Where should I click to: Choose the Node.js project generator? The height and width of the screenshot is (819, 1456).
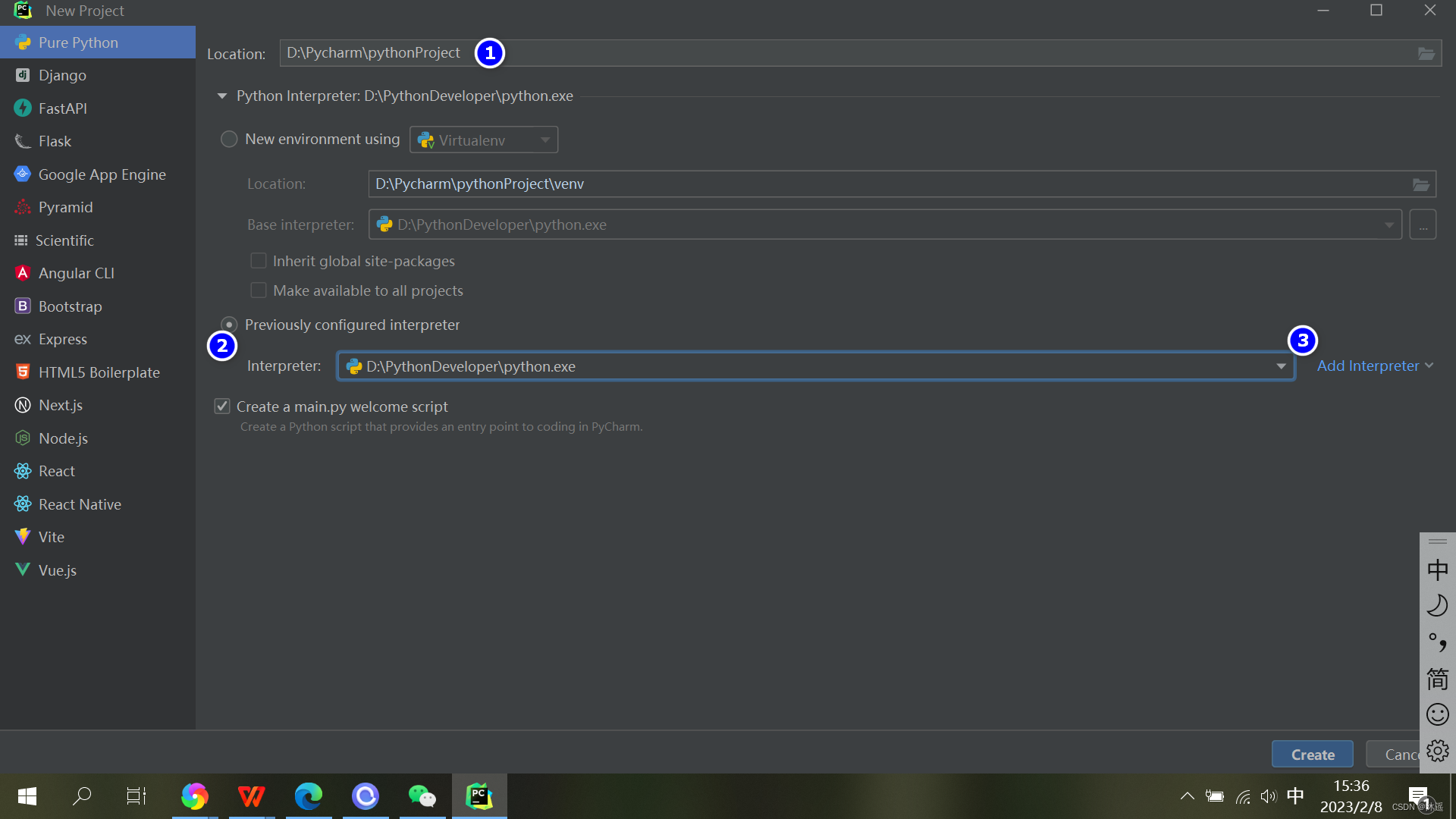[x=63, y=438]
